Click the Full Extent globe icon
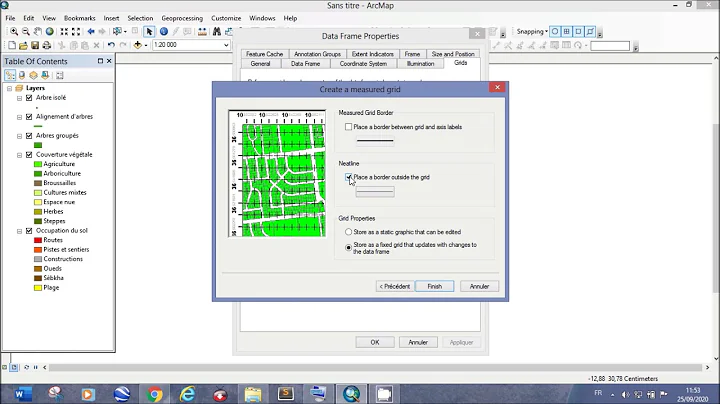720x404 pixels. click(x=50, y=31)
